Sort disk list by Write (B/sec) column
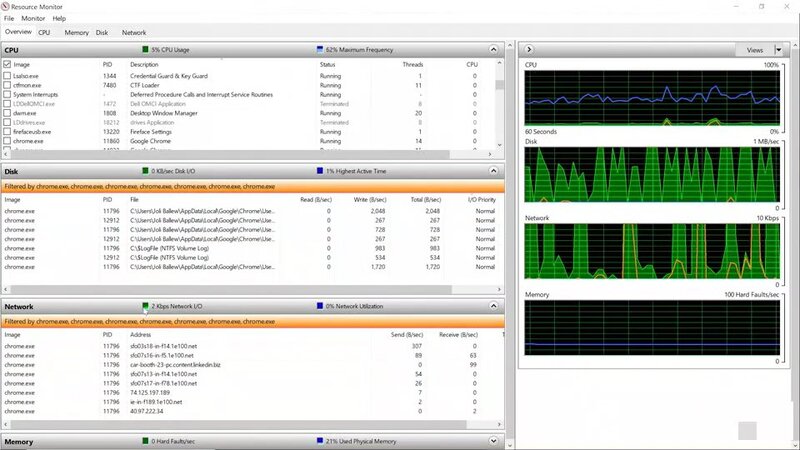The height and width of the screenshot is (450, 800). [368, 199]
